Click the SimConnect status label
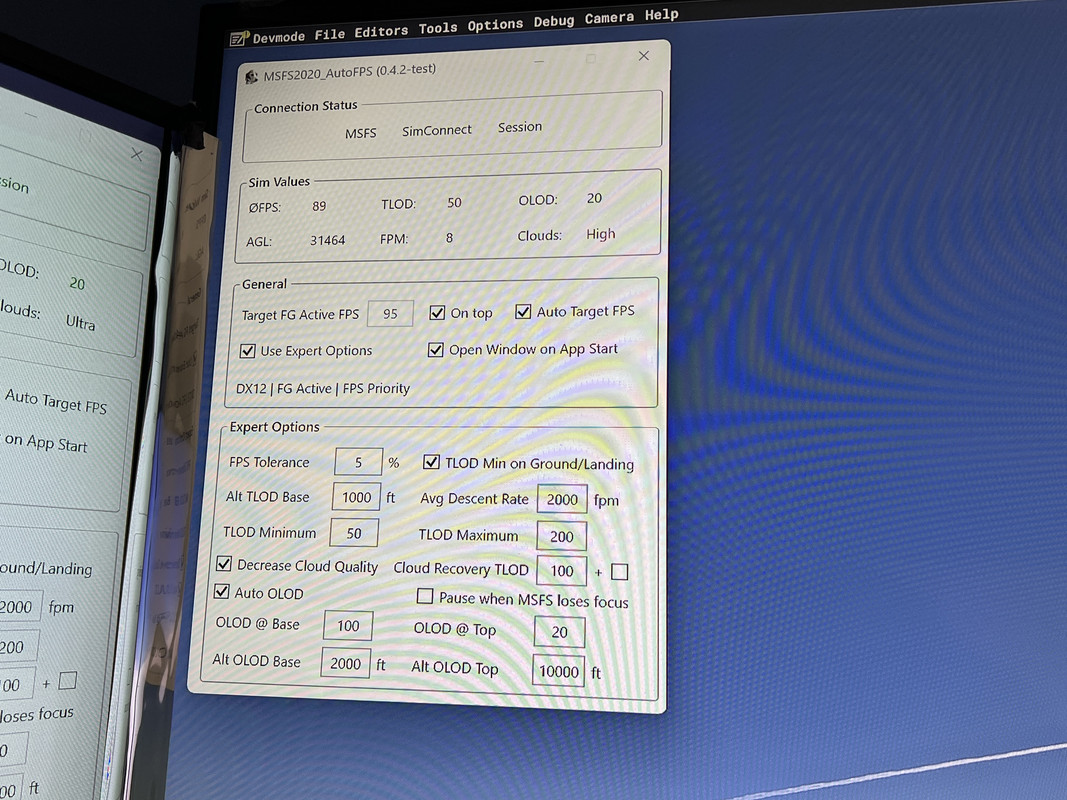Viewport: 1067px width, 800px height. point(436,130)
